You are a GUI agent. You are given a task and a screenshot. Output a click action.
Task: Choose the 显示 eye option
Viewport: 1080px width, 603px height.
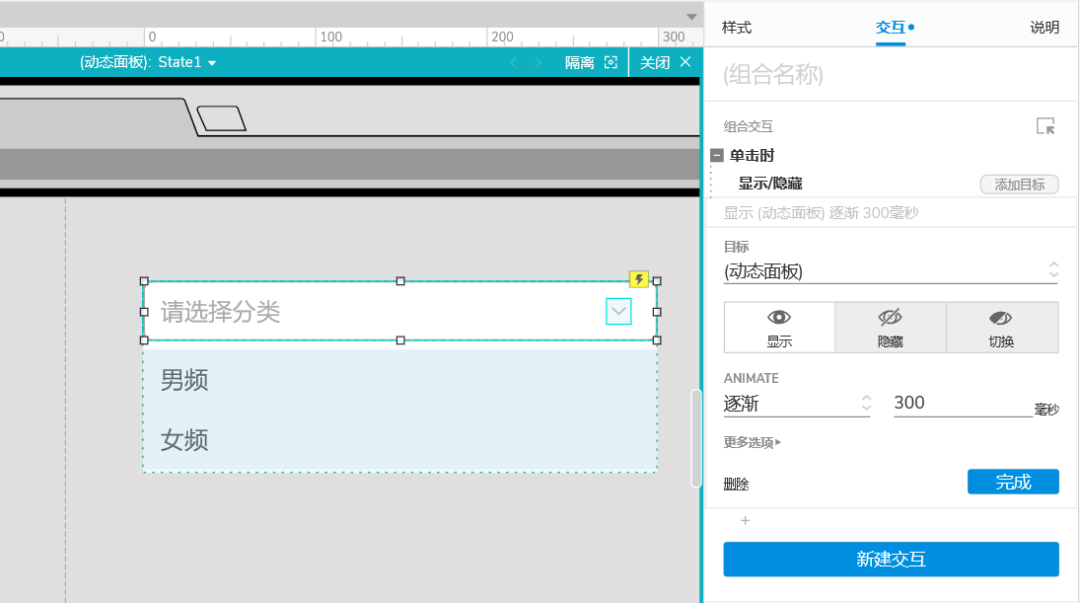click(779, 327)
